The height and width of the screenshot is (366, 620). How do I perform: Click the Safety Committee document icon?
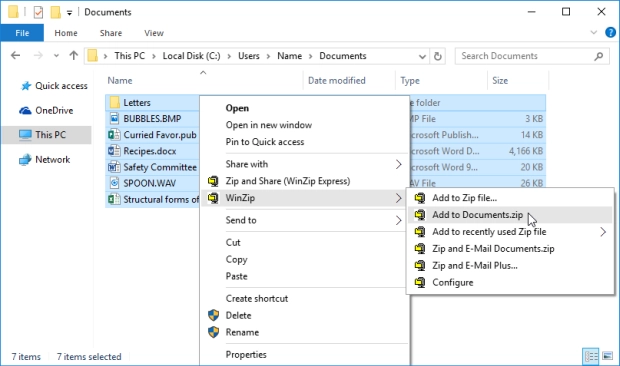tap(114, 167)
